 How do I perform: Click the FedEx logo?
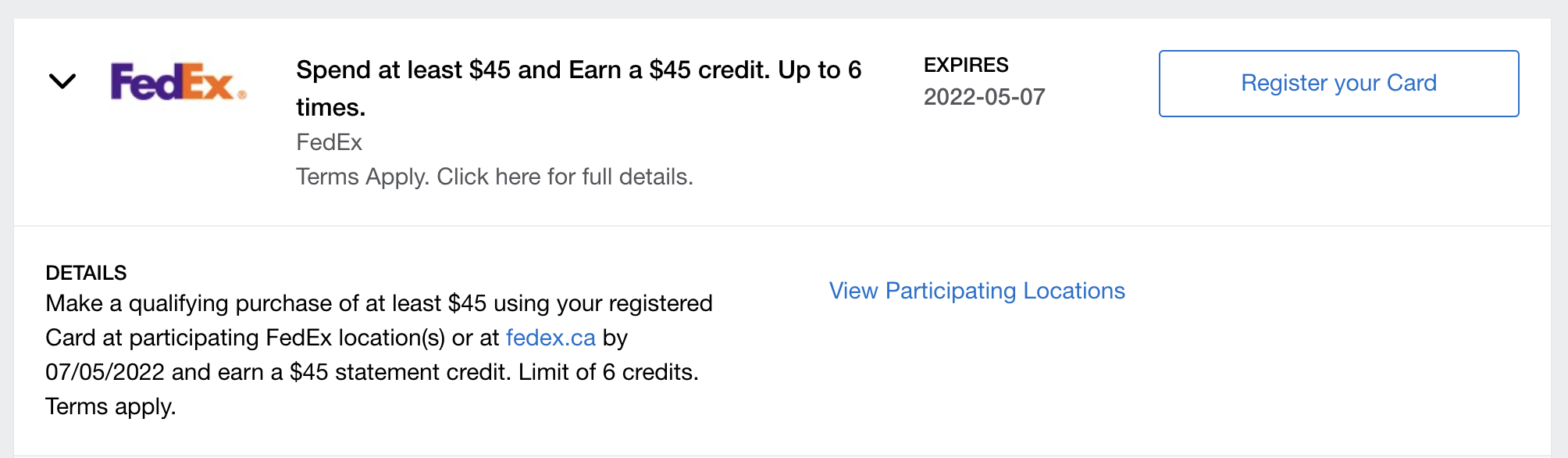point(178,82)
